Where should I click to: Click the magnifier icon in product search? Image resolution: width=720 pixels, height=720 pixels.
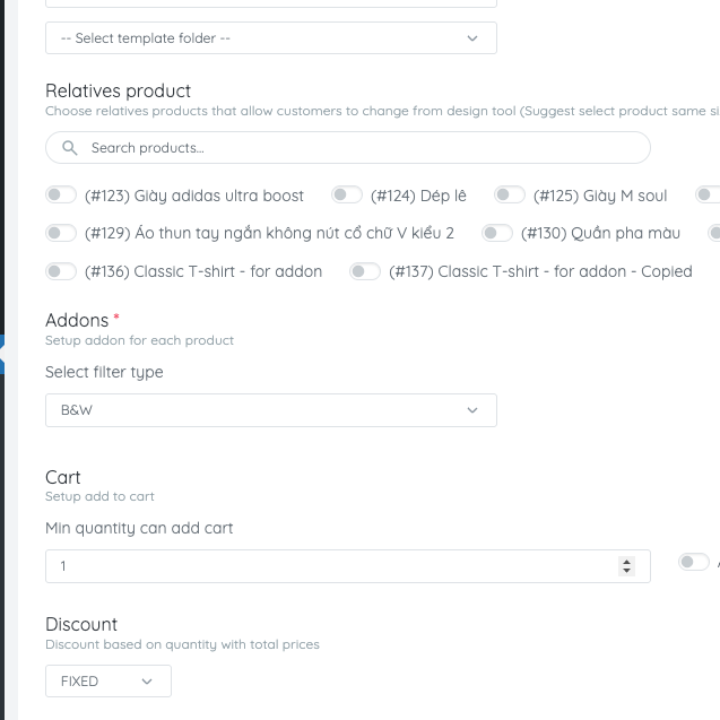[x=70, y=148]
